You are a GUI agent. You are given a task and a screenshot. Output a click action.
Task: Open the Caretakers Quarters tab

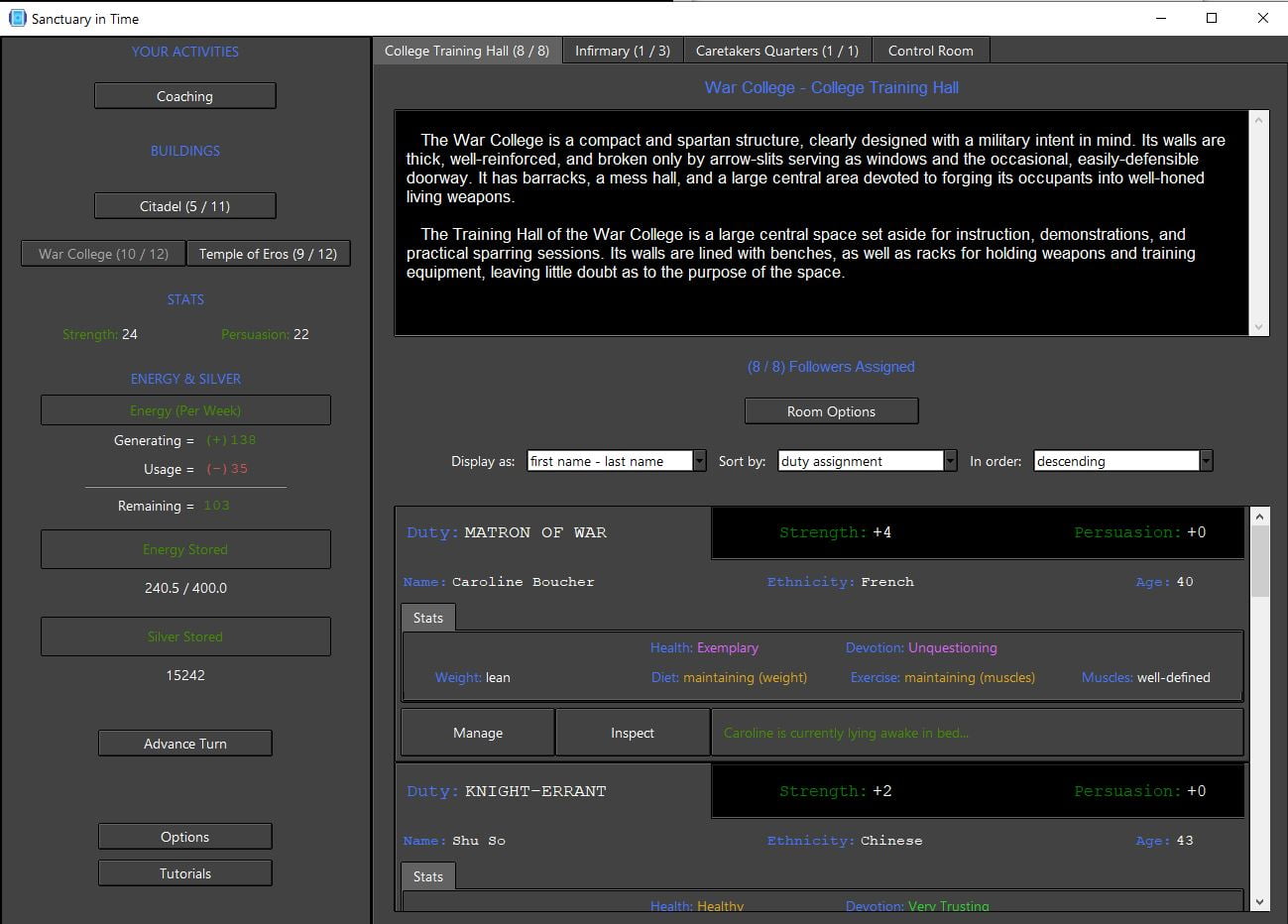776,51
